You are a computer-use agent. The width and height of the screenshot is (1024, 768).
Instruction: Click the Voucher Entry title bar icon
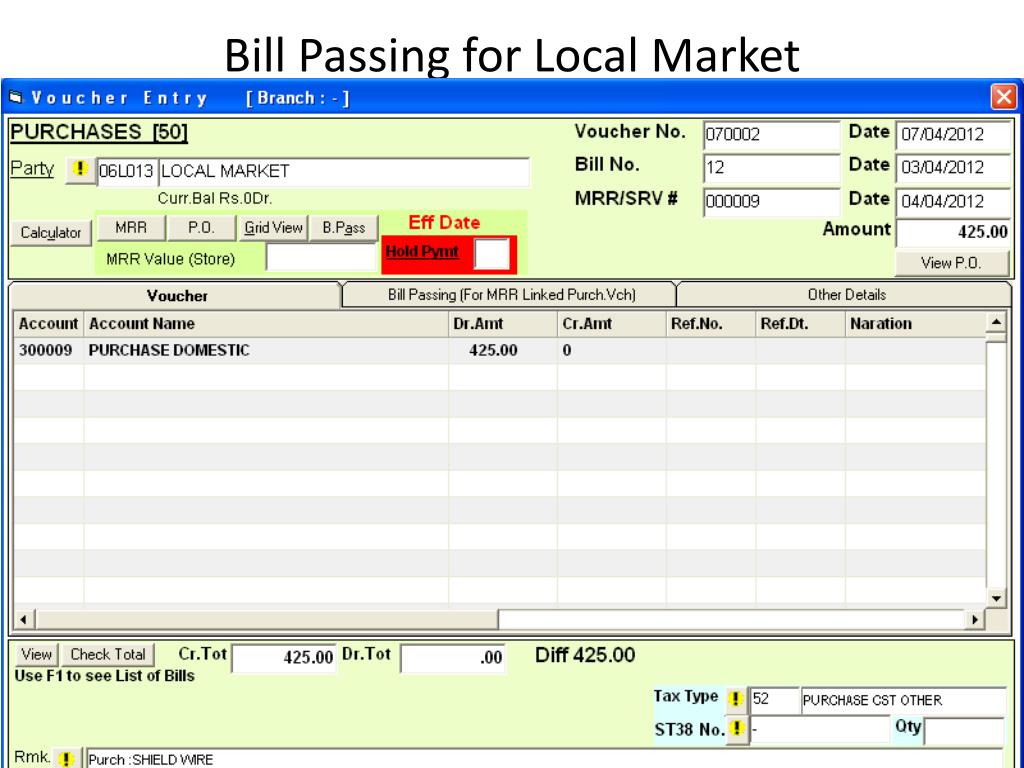[16, 97]
